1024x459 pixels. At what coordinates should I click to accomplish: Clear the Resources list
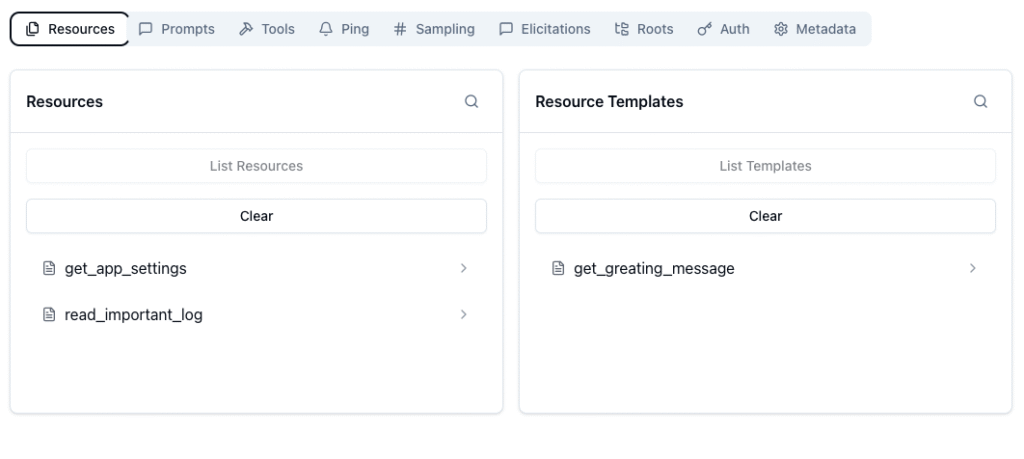[x=256, y=216]
